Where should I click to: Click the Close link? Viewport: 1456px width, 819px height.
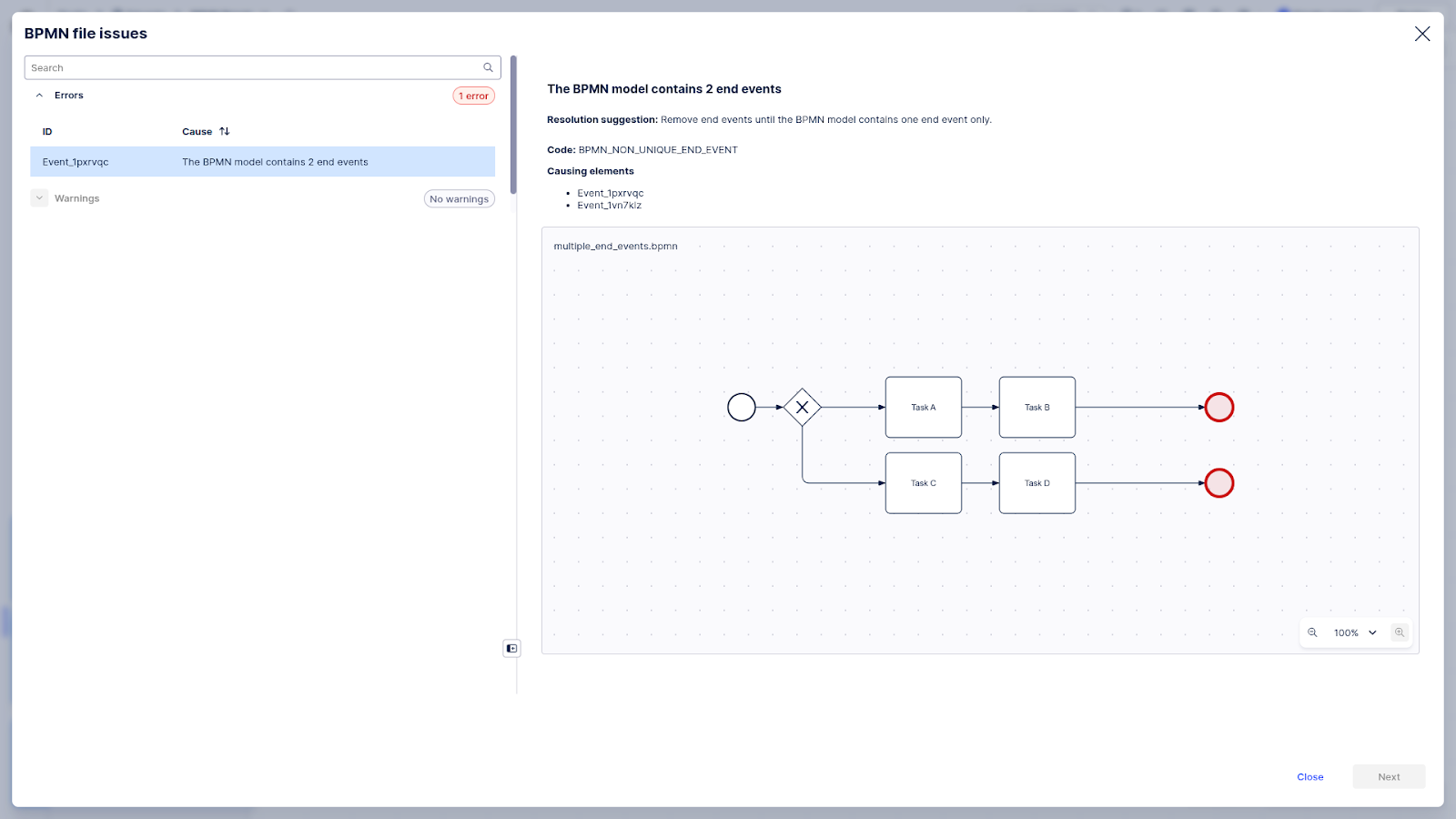tap(1309, 777)
